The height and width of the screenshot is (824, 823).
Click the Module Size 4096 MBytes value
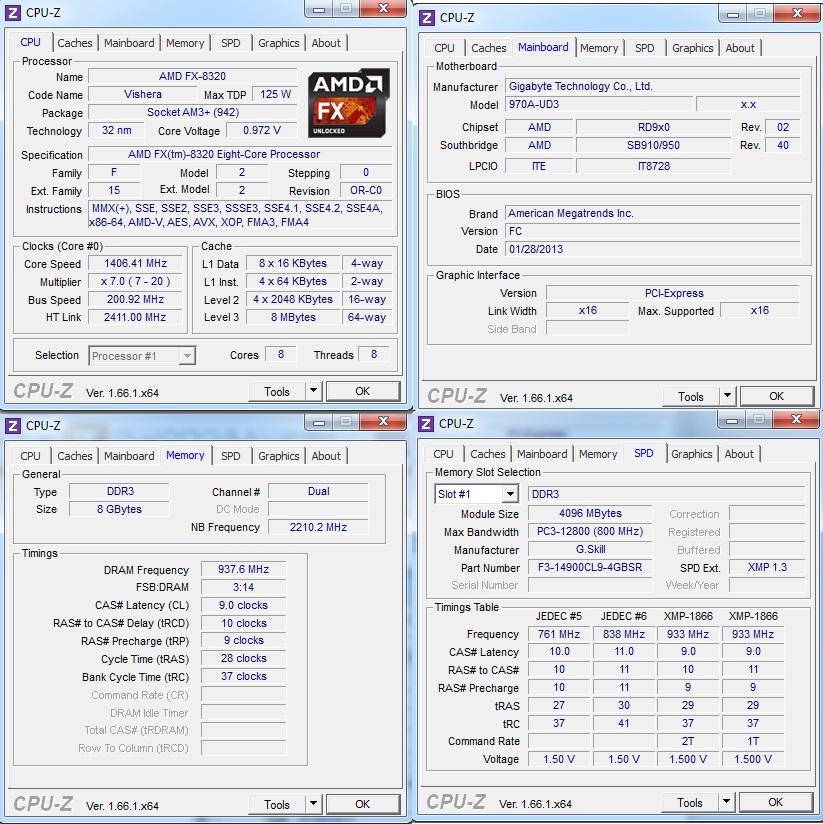590,513
